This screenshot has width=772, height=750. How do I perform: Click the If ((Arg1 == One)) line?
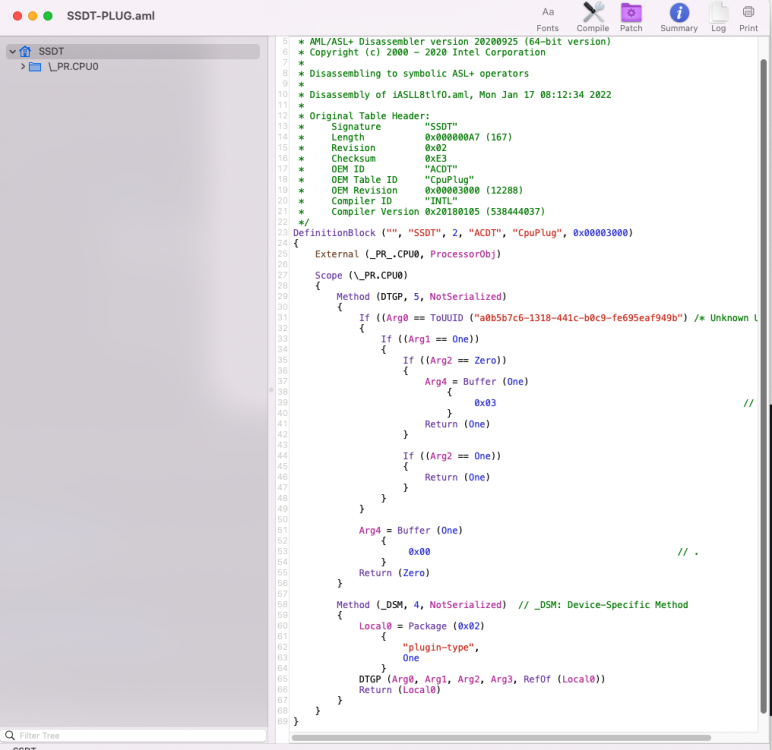point(430,339)
